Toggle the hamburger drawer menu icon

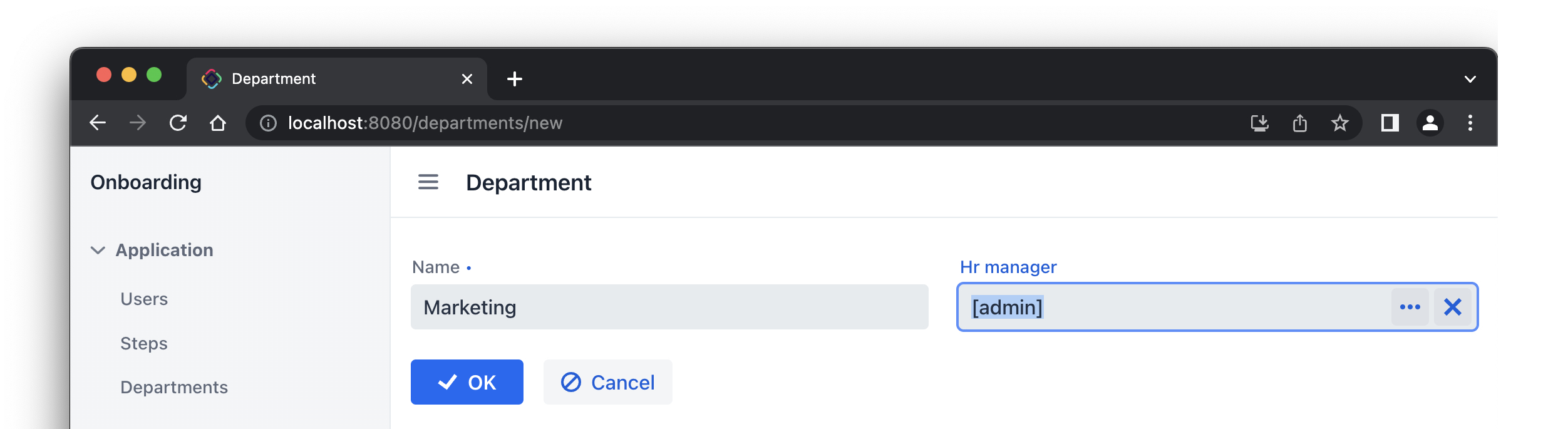tap(428, 182)
